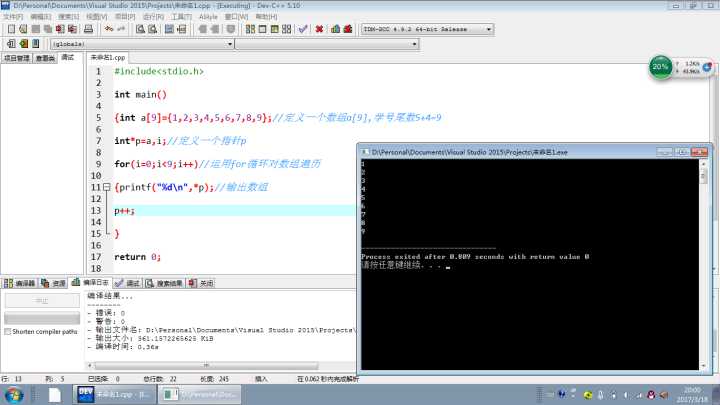Open the 帮助[H] menu
The height and width of the screenshot is (405, 720).
click(x=266, y=17)
